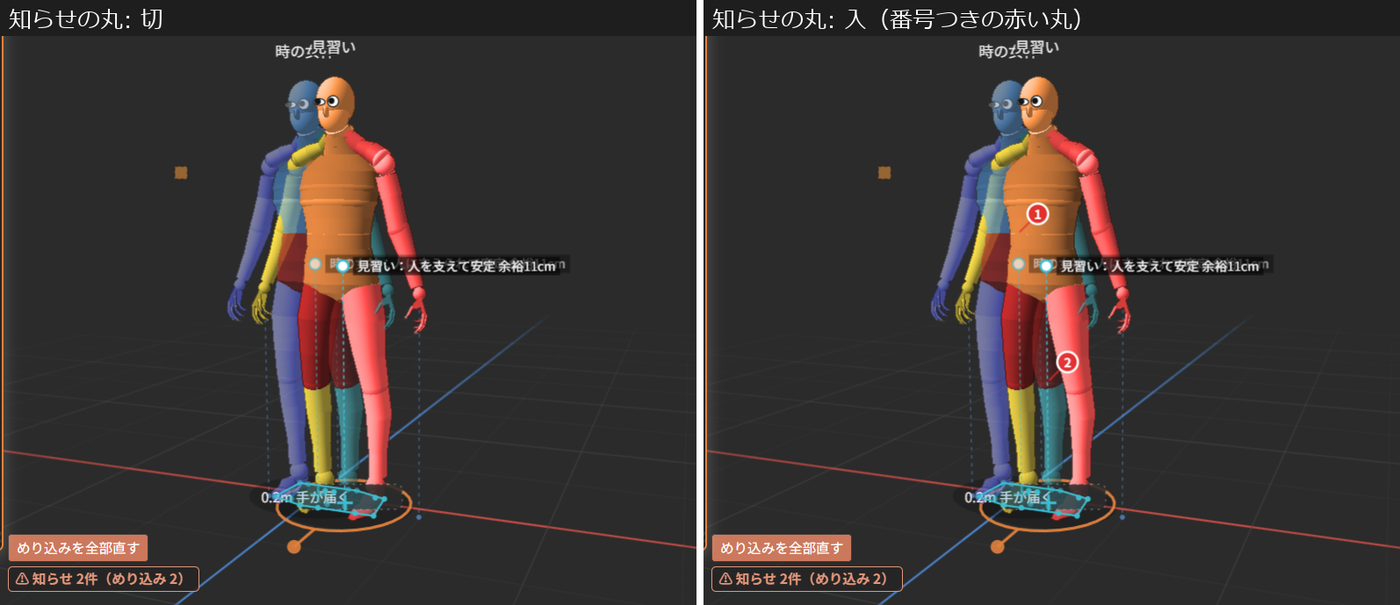This screenshot has height=605, width=1400.
Task: Click the 見習い name tag in right panel
Action: click(1037, 47)
